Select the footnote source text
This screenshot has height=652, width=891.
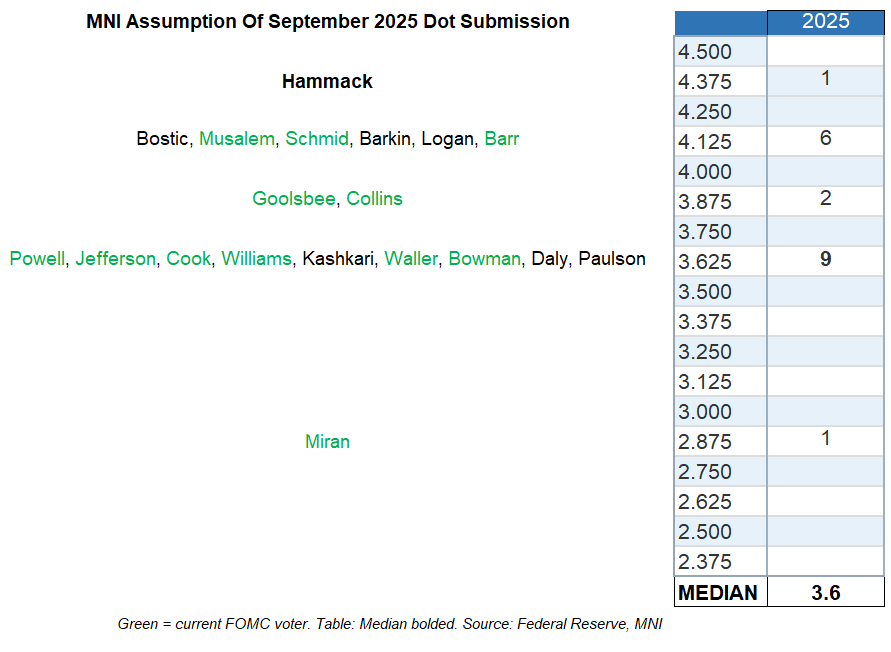pyautogui.click(x=390, y=624)
